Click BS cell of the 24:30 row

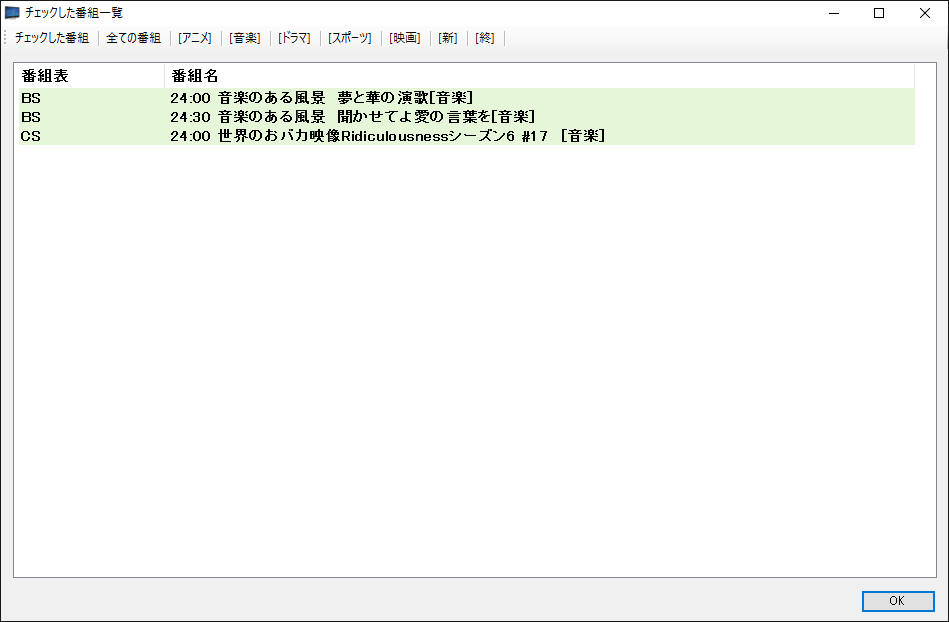[x=31, y=117]
